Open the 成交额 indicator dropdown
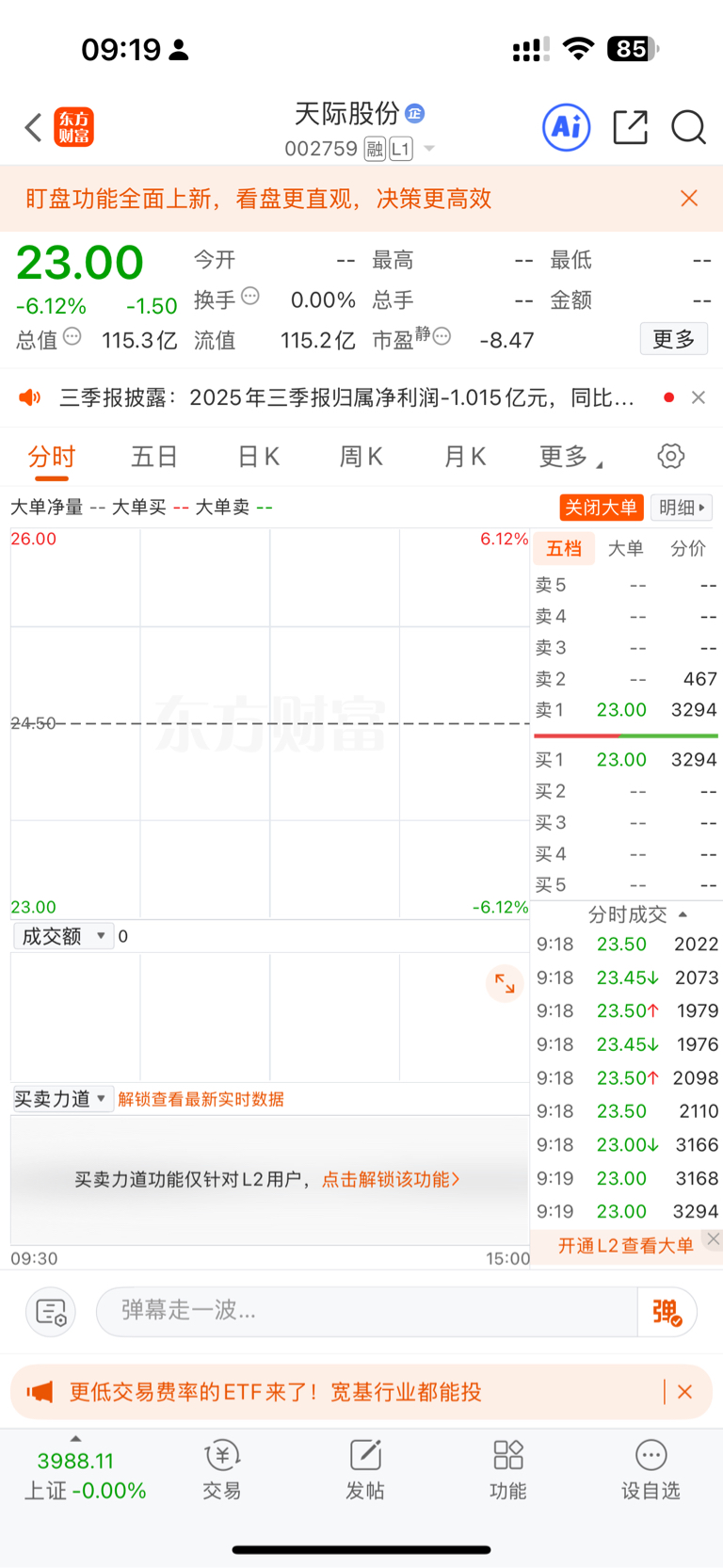 [x=63, y=936]
